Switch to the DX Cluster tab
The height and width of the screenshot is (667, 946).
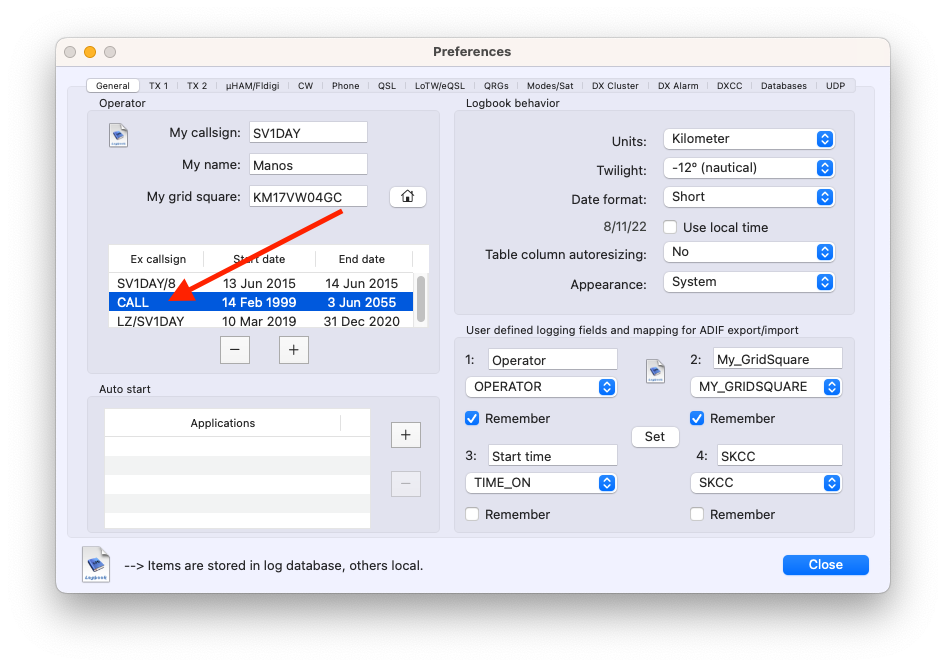coord(615,86)
